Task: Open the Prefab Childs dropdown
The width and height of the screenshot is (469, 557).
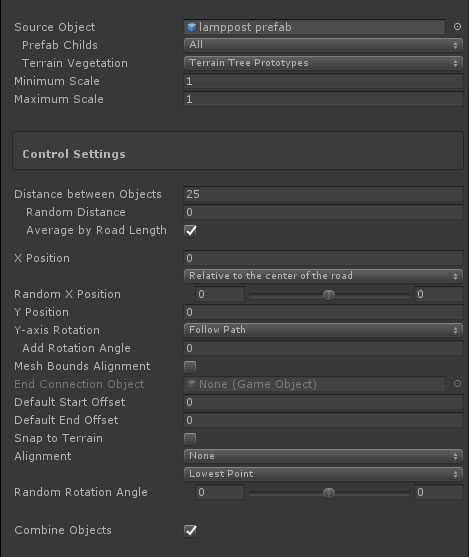Action: (x=323, y=45)
